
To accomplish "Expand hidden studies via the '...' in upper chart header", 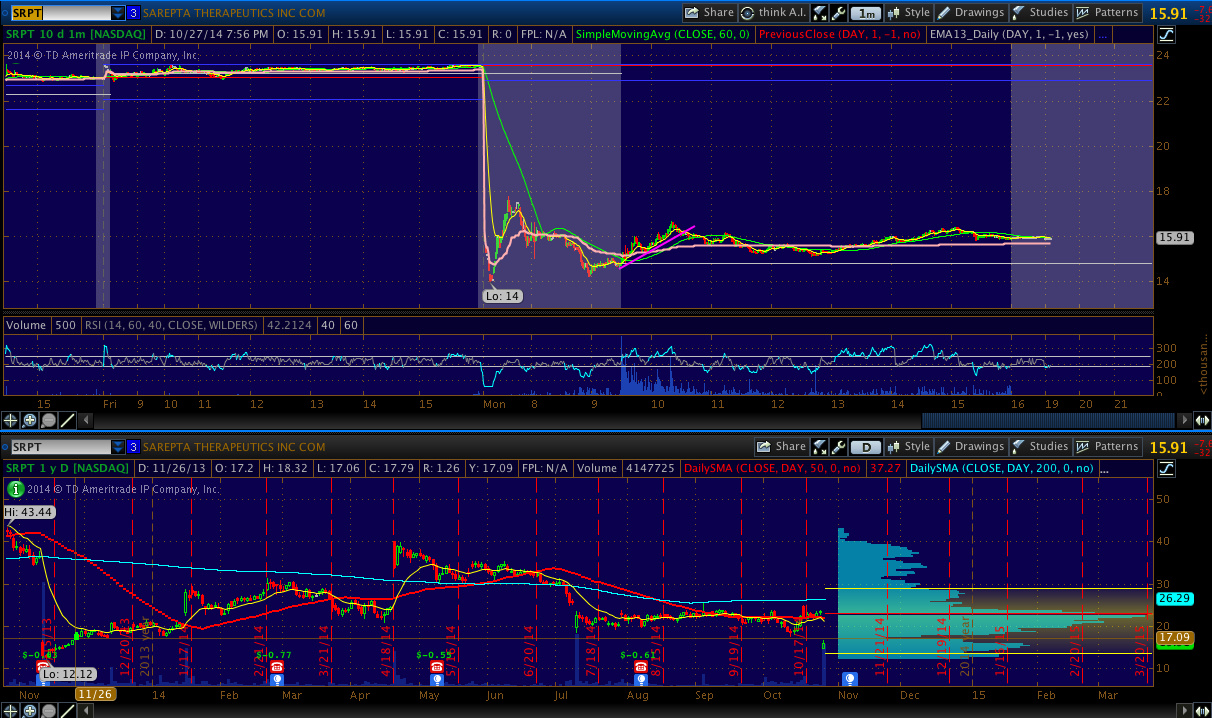I will 1102,34.
